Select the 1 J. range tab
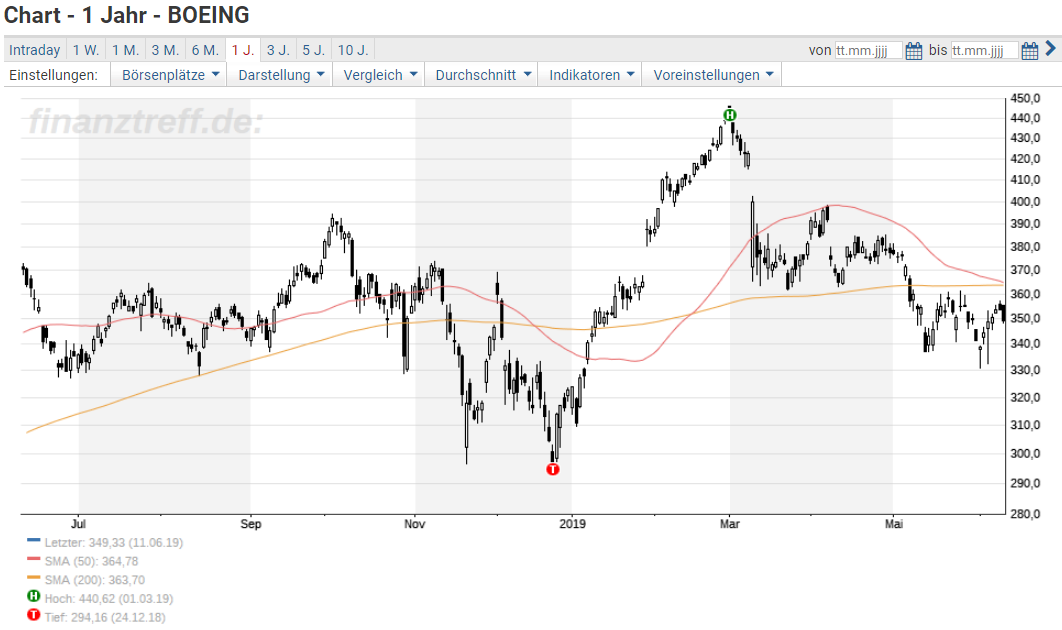Screen dimensions: 1062x630 (x=242, y=50)
